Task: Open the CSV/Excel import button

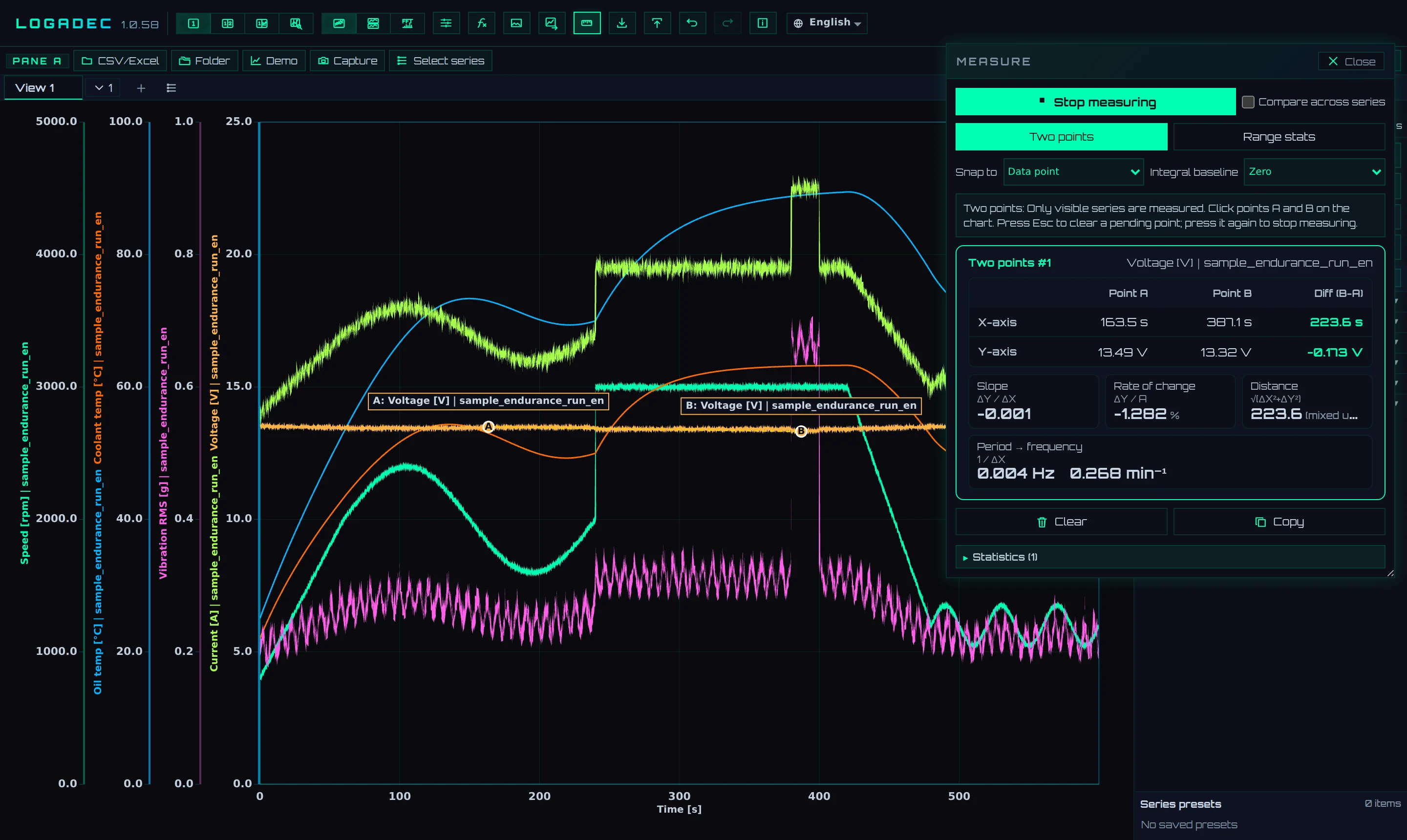Action: pos(120,61)
